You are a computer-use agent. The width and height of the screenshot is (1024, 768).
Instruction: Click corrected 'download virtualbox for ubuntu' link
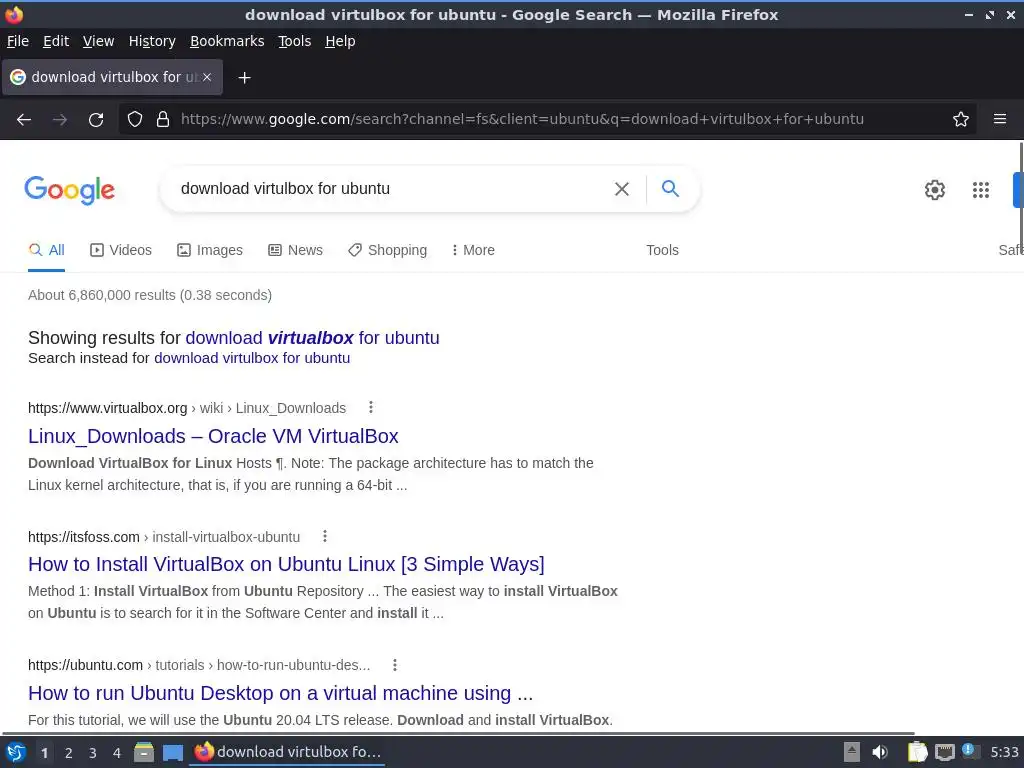(x=312, y=338)
